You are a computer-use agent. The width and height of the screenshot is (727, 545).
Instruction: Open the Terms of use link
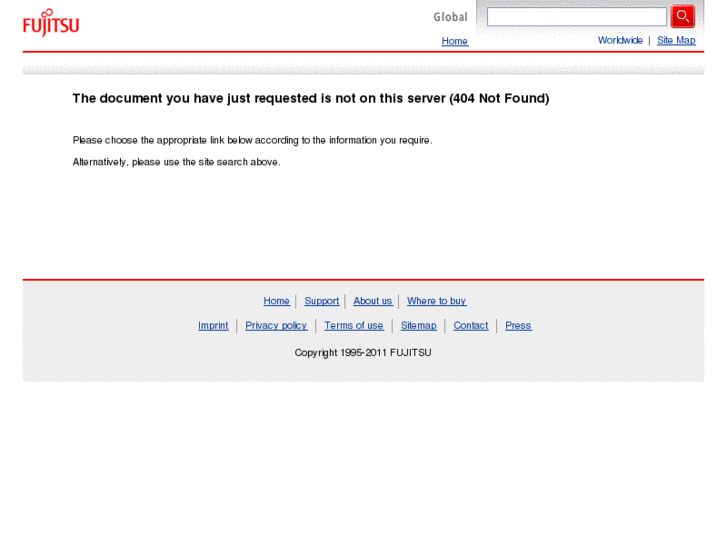point(354,326)
